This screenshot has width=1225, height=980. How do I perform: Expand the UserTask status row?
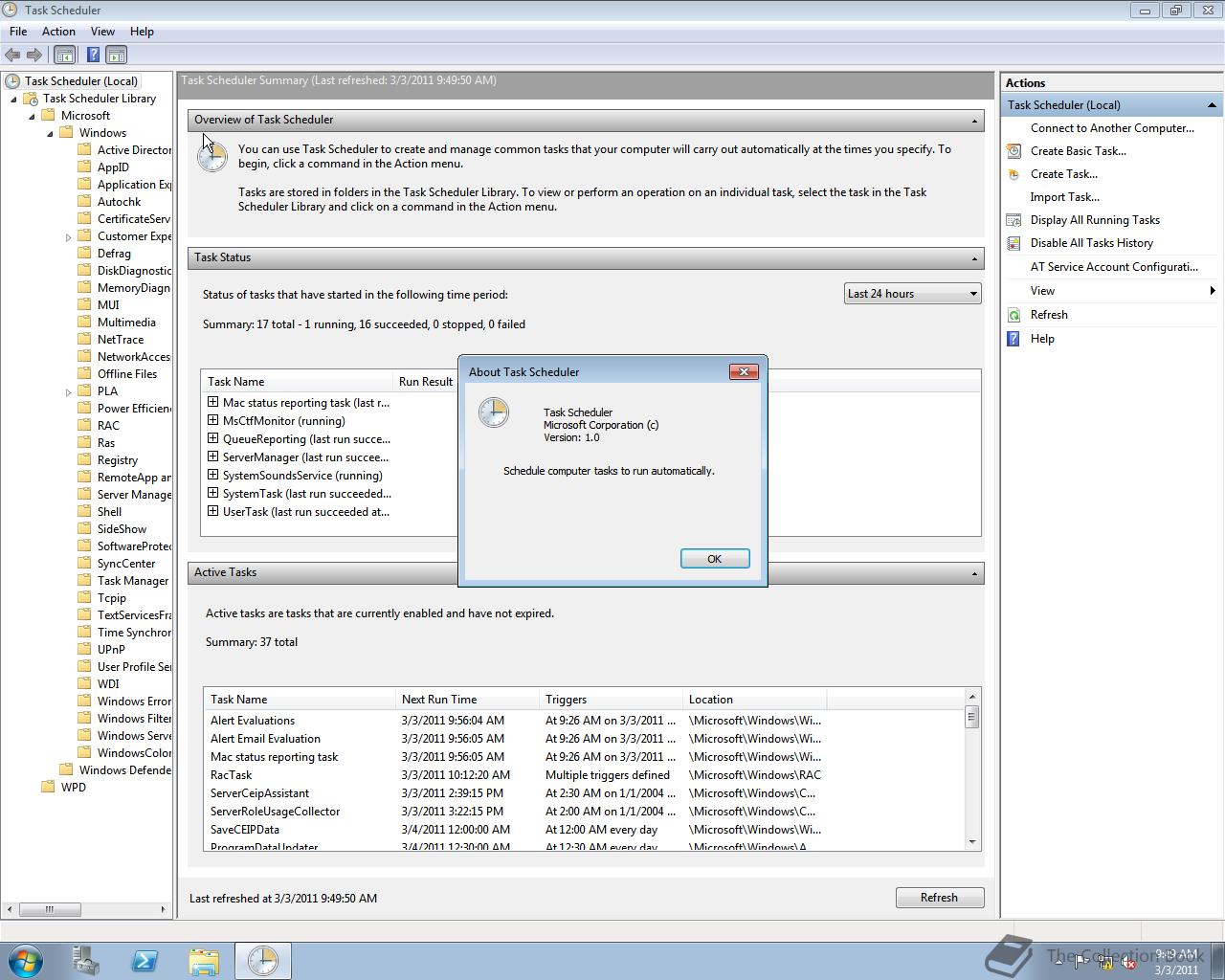(x=212, y=511)
